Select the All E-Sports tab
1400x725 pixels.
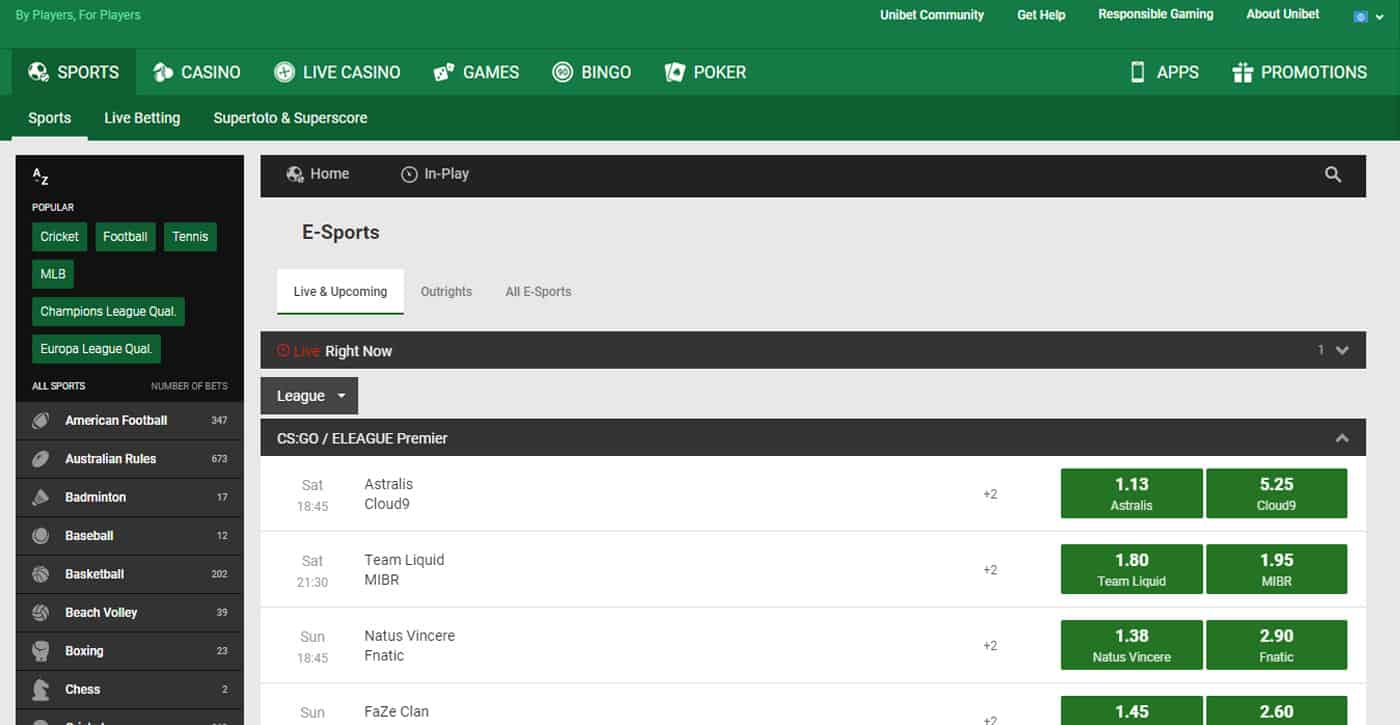(x=538, y=292)
